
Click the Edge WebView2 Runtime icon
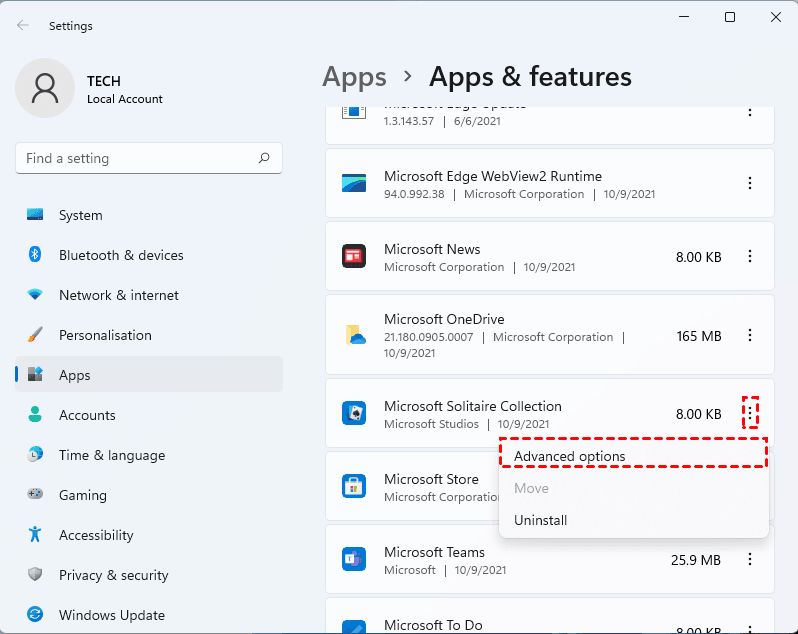click(x=354, y=184)
